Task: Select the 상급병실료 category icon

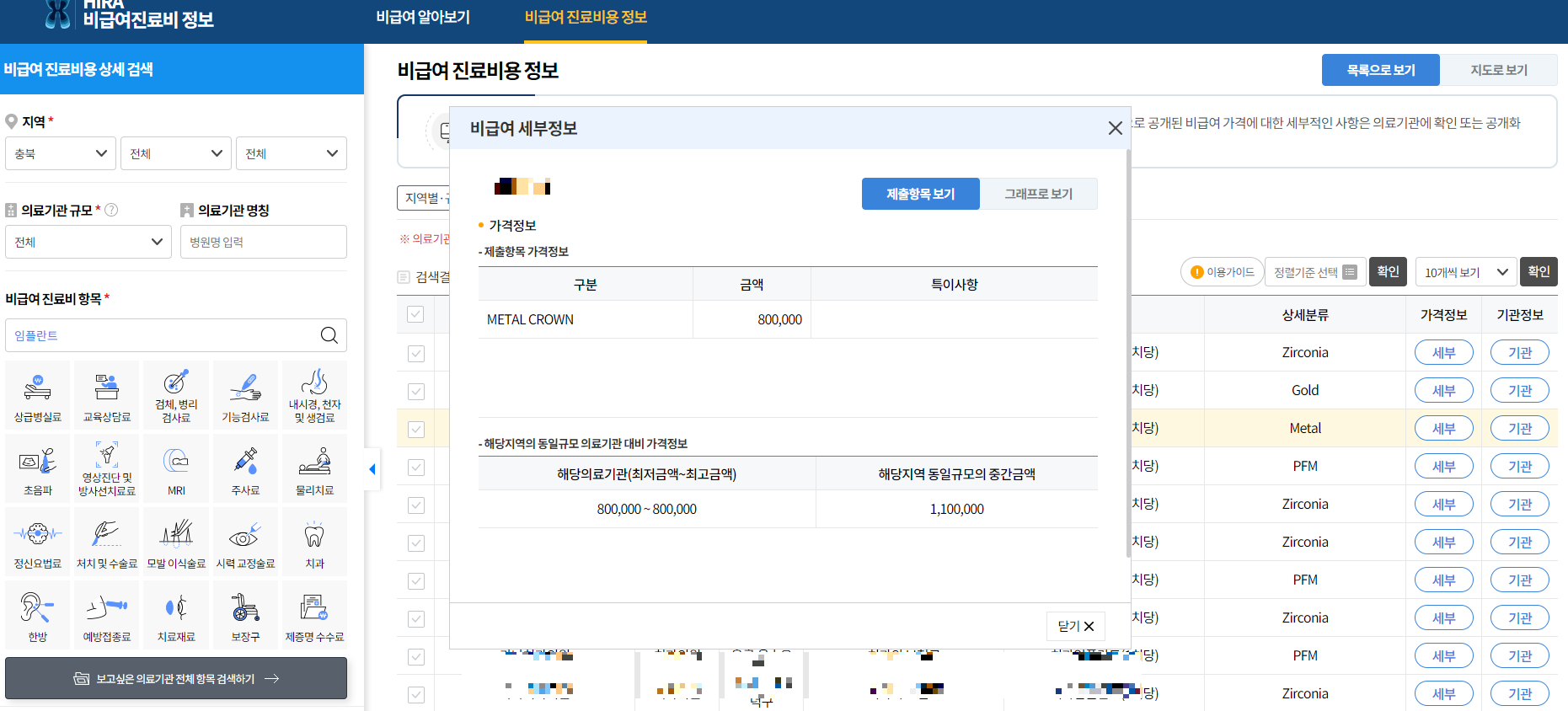Action: click(38, 395)
